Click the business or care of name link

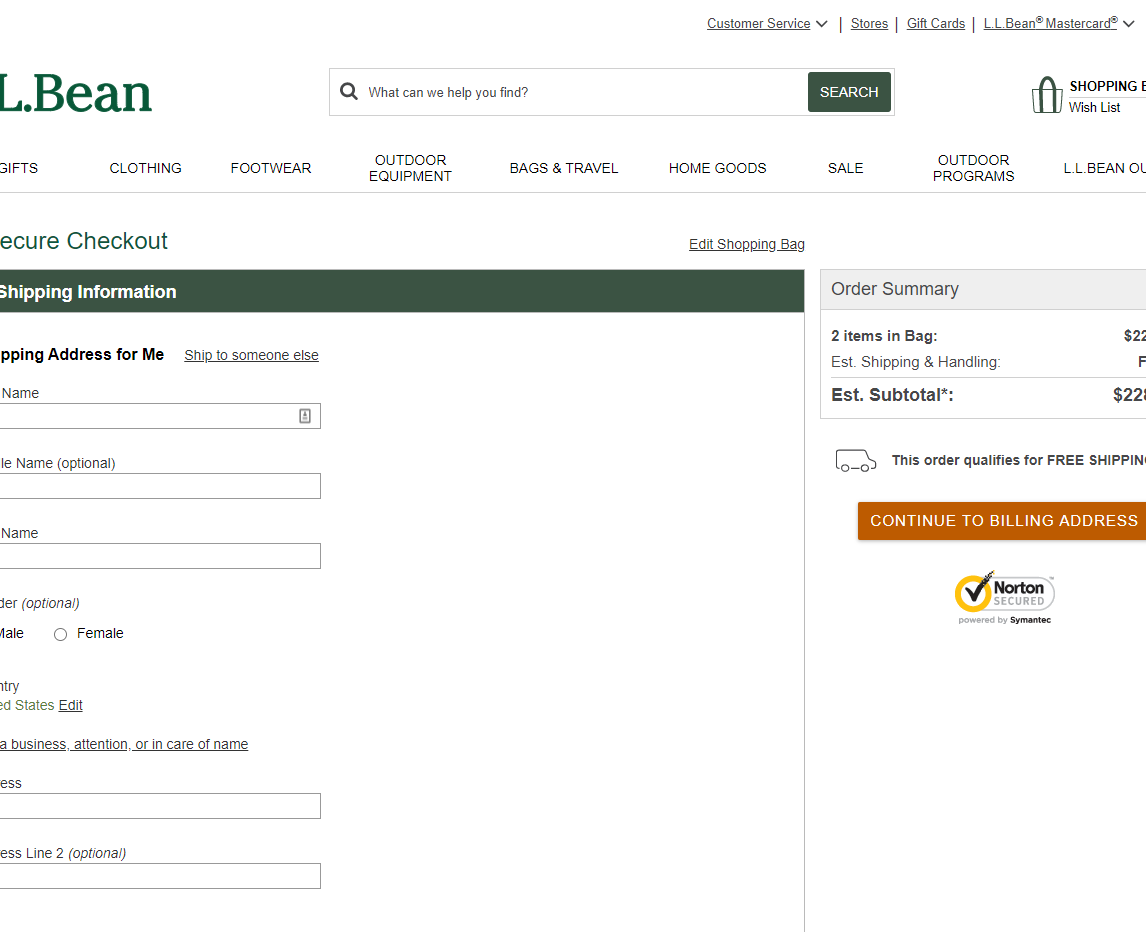click(x=124, y=744)
